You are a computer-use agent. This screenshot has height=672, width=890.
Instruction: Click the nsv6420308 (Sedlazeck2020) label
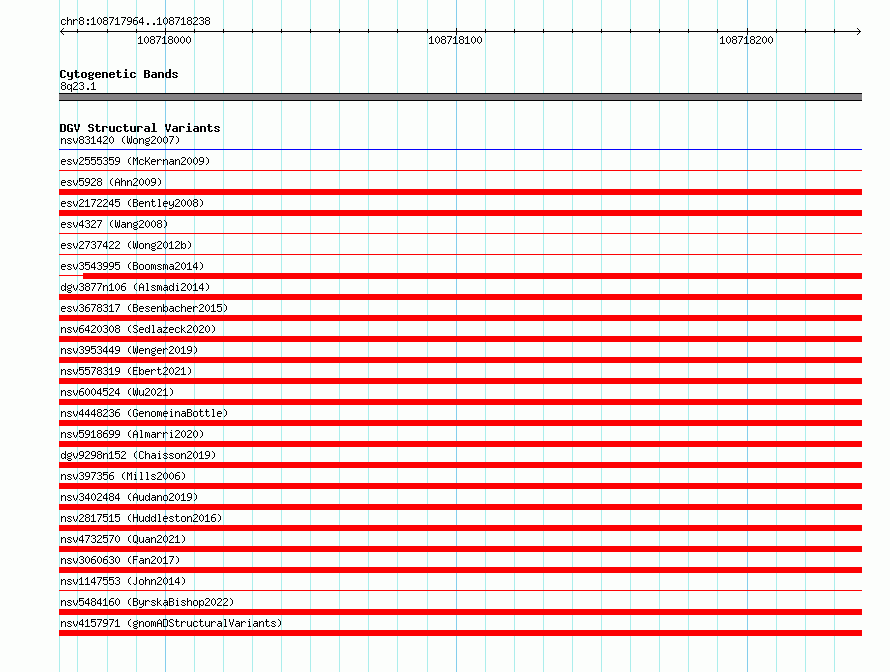[138, 329]
